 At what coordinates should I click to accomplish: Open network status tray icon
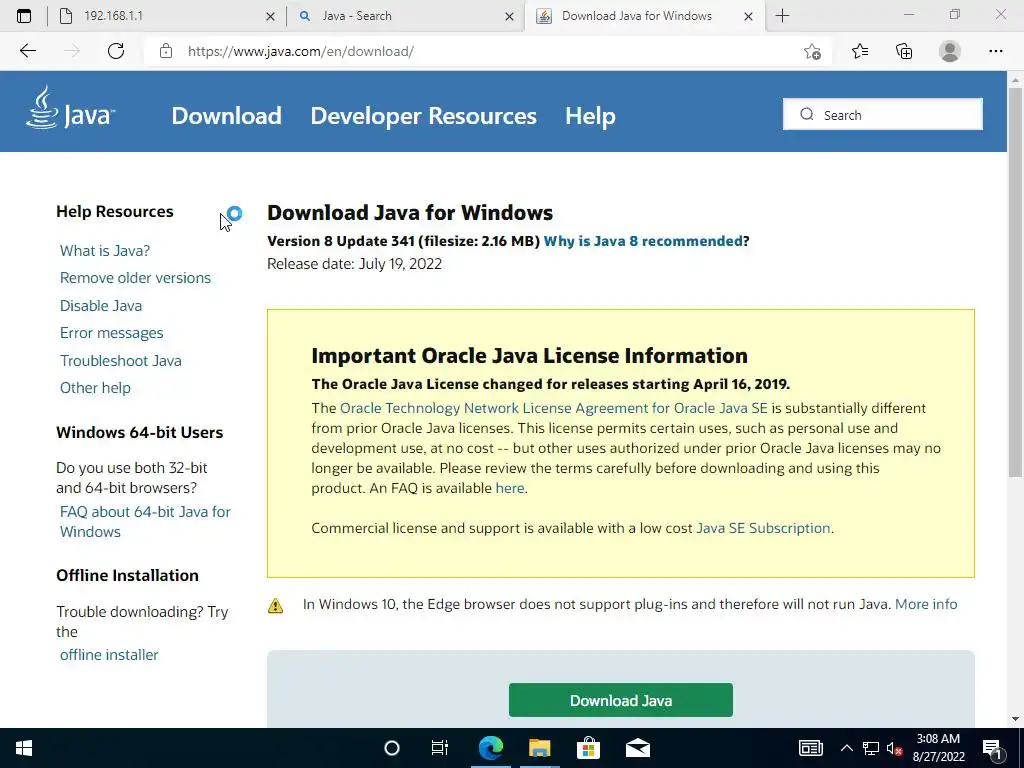point(871,748)
